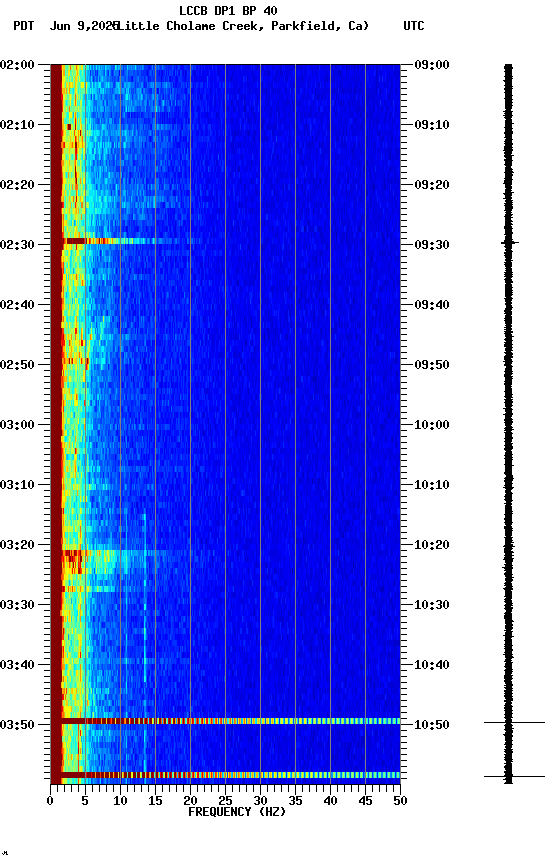552x864 pixels.
Task: Click the seismogram spike beside 10:50 UTC
Action: point(515,722)
